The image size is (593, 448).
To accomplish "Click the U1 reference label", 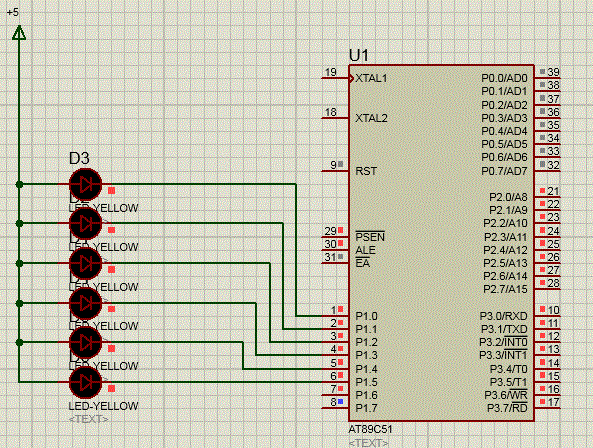I will pos(359,56).
